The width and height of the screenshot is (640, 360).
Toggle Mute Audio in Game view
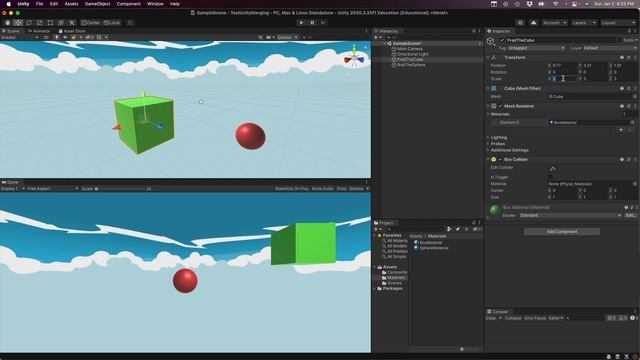click(322, 189)
